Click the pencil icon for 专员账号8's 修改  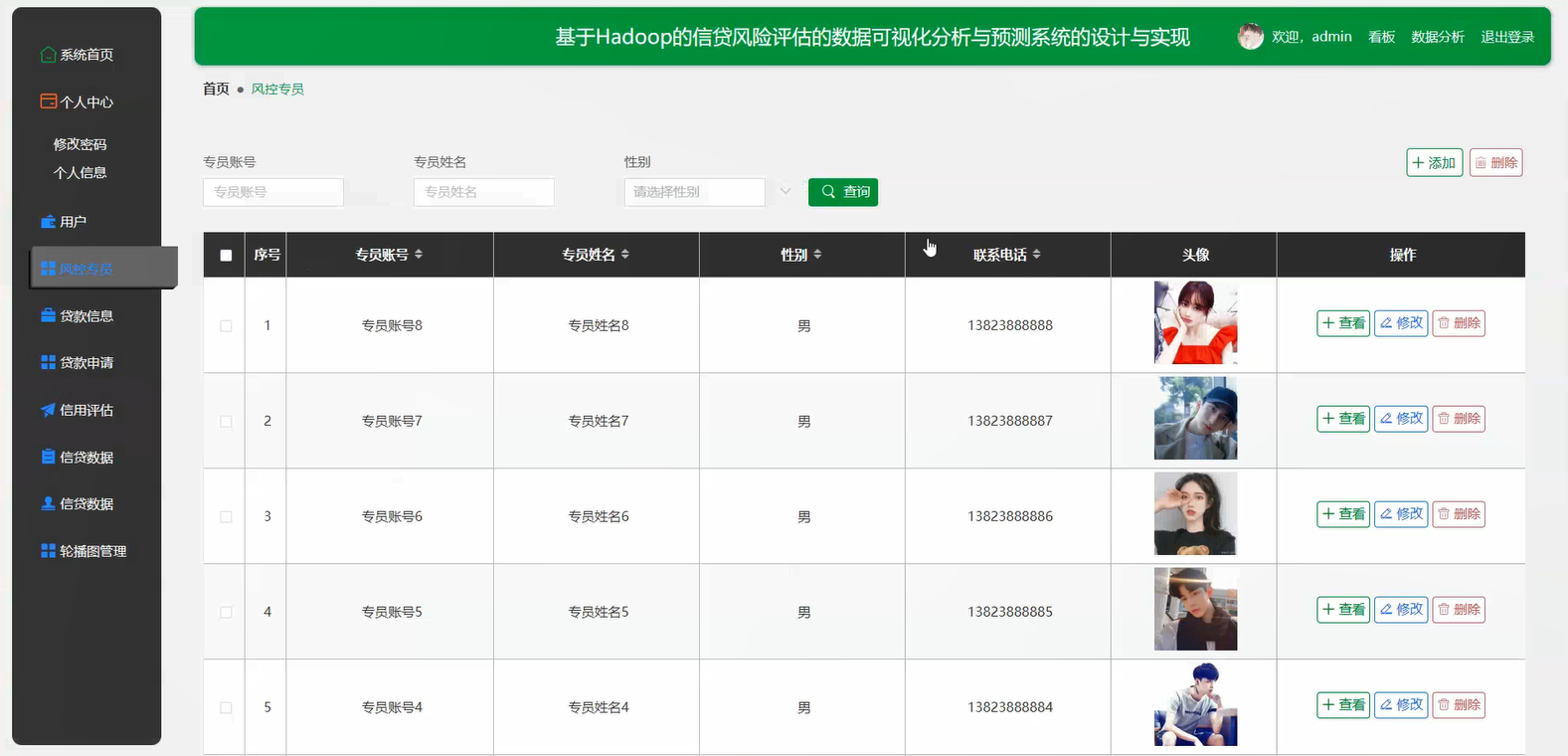[x=1386, y=323]
